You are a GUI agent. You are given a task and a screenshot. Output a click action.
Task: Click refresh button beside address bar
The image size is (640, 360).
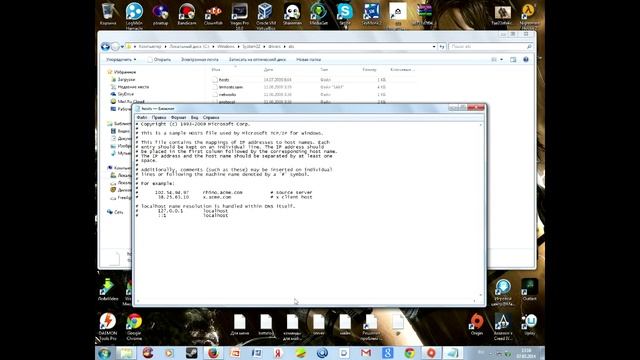[442, 47]
